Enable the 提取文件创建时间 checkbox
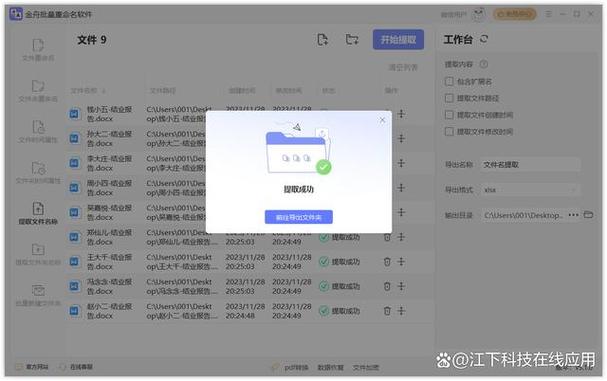 click(449, 115)
